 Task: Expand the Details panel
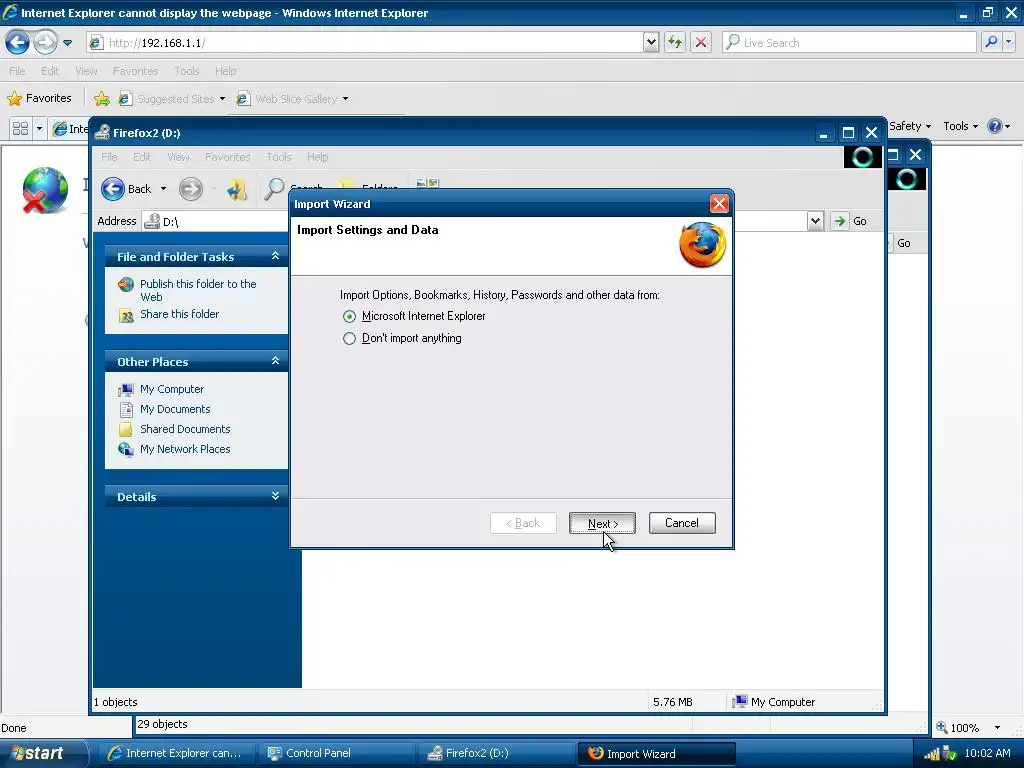275,496
